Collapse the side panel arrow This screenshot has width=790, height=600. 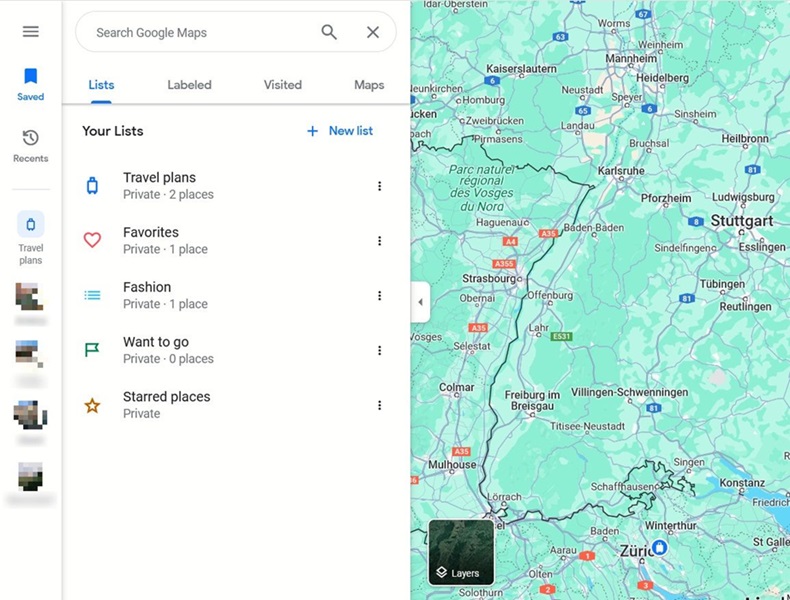tap(421, 302)
